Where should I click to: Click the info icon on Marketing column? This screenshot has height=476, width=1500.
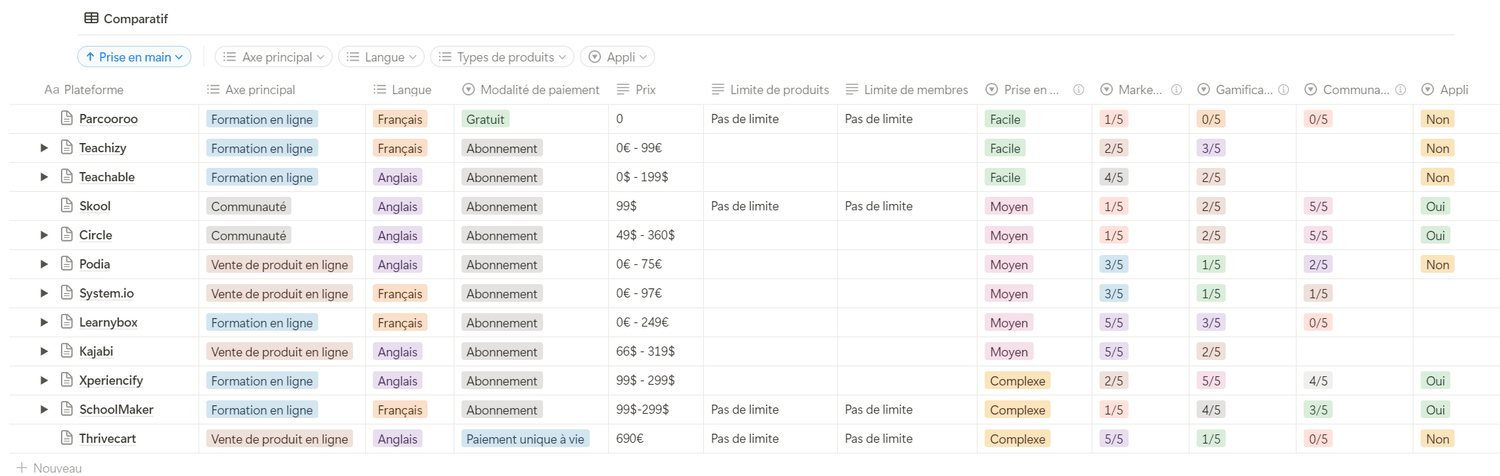tap(1176, 90)
